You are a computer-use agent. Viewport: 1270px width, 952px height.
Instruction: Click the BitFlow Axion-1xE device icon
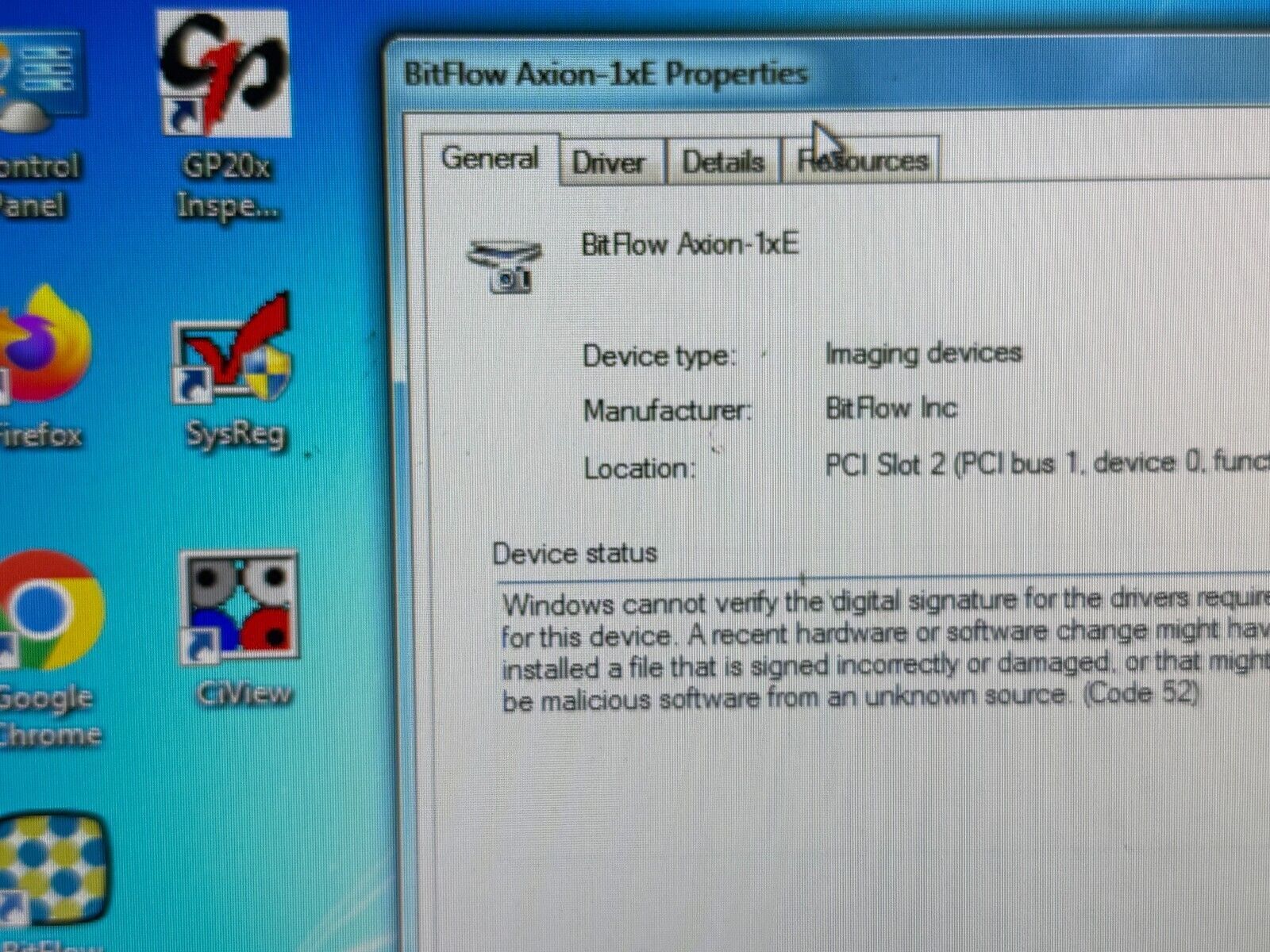[505, 267]
